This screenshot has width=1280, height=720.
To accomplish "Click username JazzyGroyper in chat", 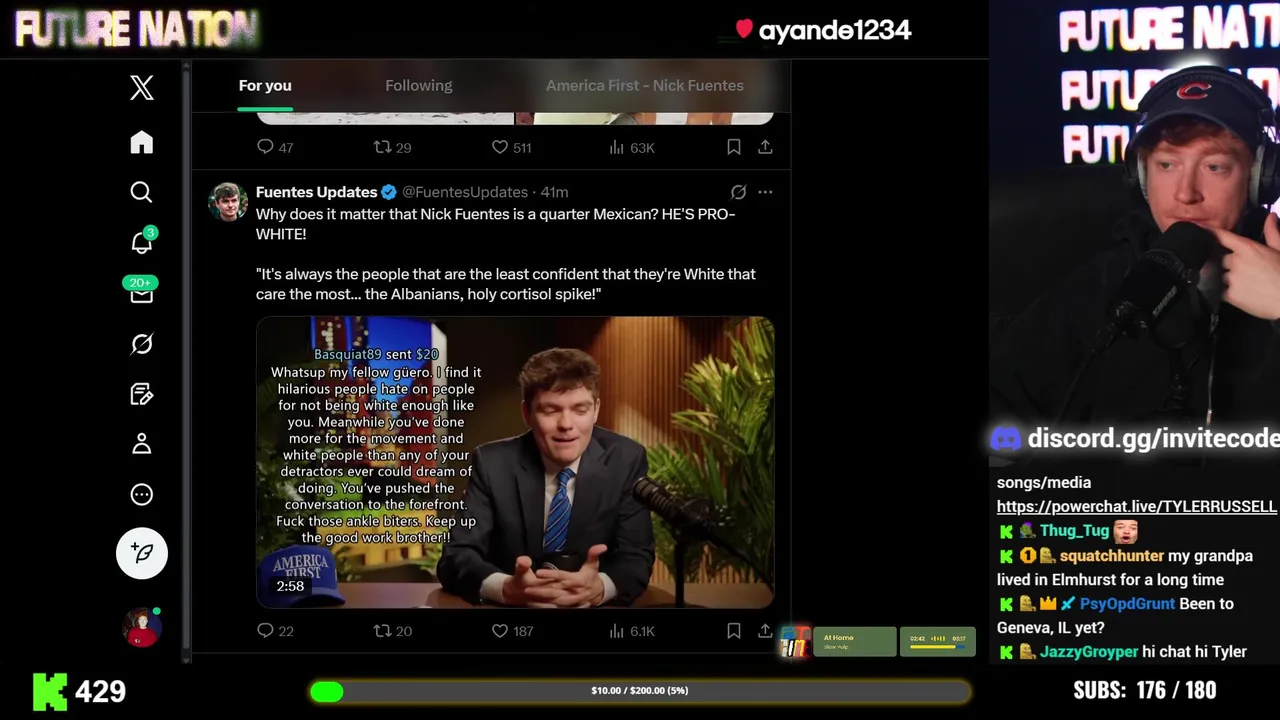I will tap(1088, 652).
